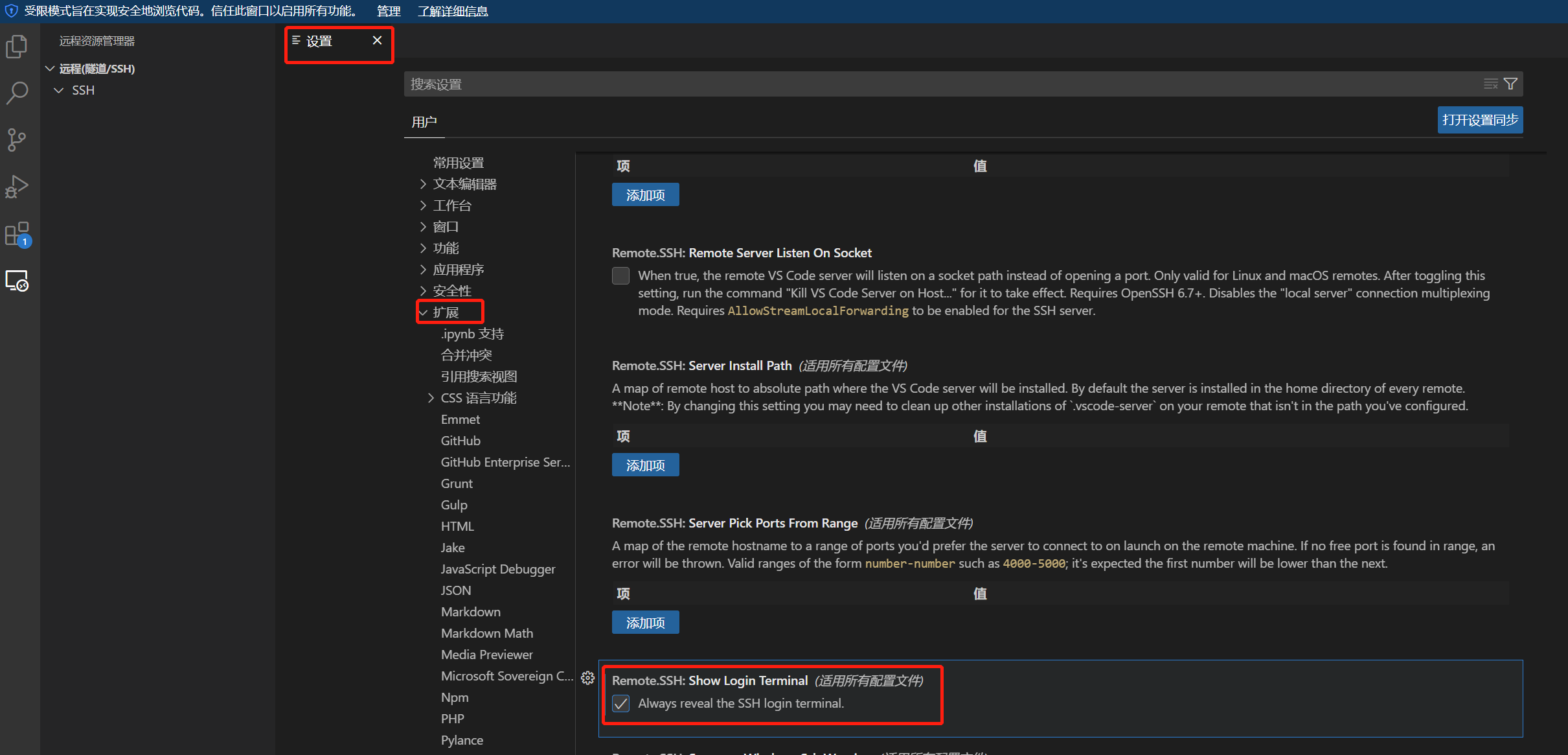The image size is (1568, 755).
Task: Select Markdown in settings tree
Action: click(x=471, y=612)
